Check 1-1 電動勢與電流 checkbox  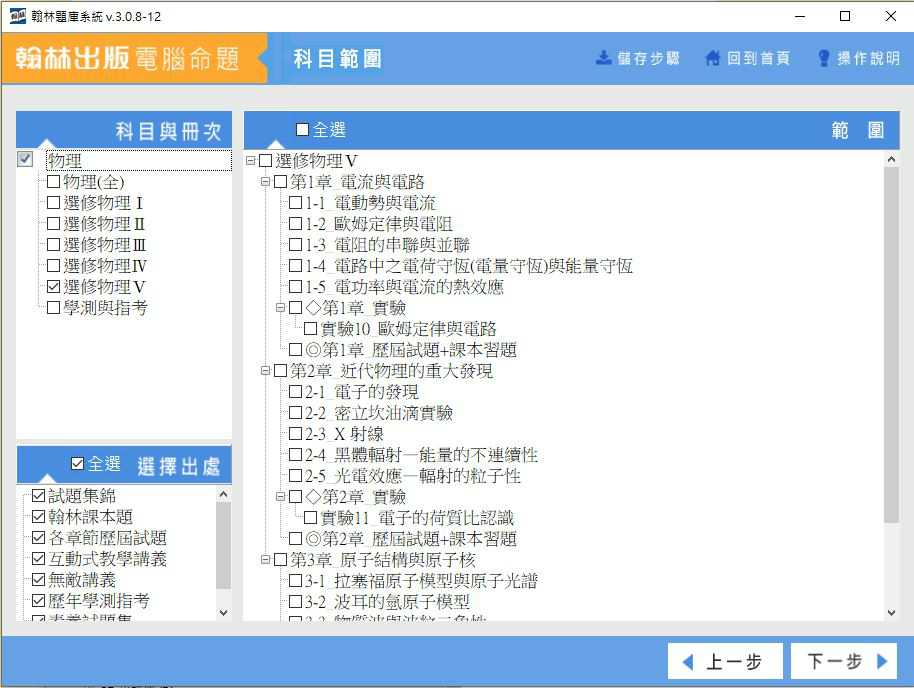pos(296,202)
